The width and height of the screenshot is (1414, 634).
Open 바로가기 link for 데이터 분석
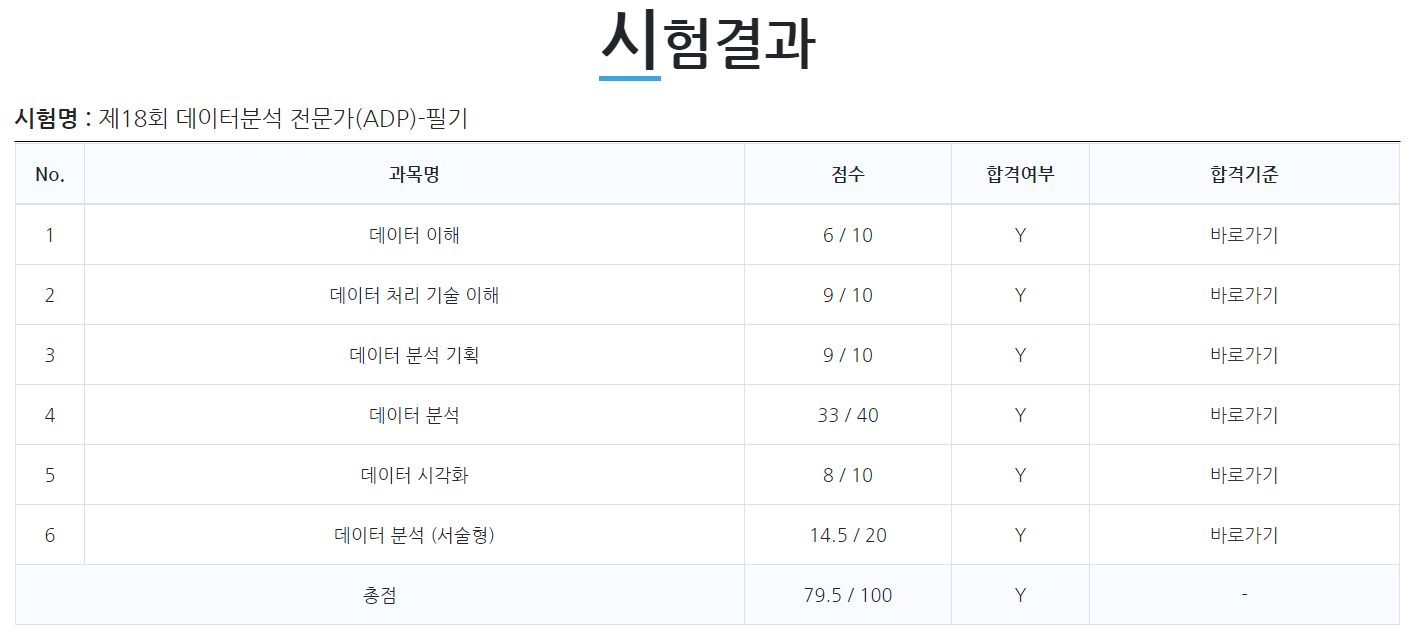point(1244,414)
